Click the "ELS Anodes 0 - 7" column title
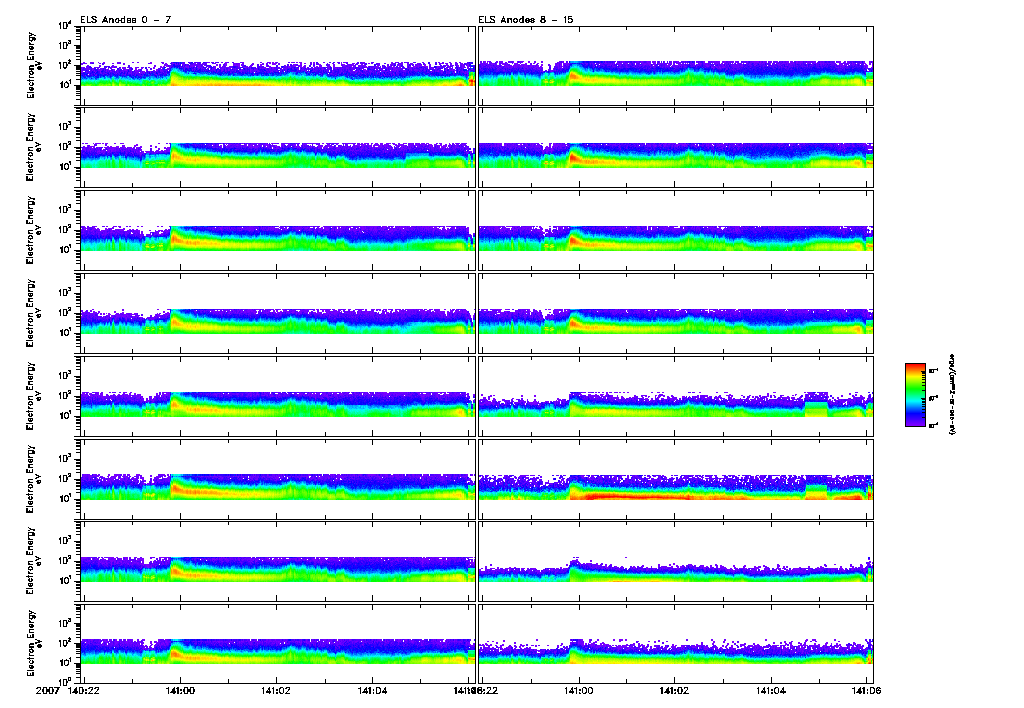Viewport: 1024px width, 708px height. click(x=125, y=20)
